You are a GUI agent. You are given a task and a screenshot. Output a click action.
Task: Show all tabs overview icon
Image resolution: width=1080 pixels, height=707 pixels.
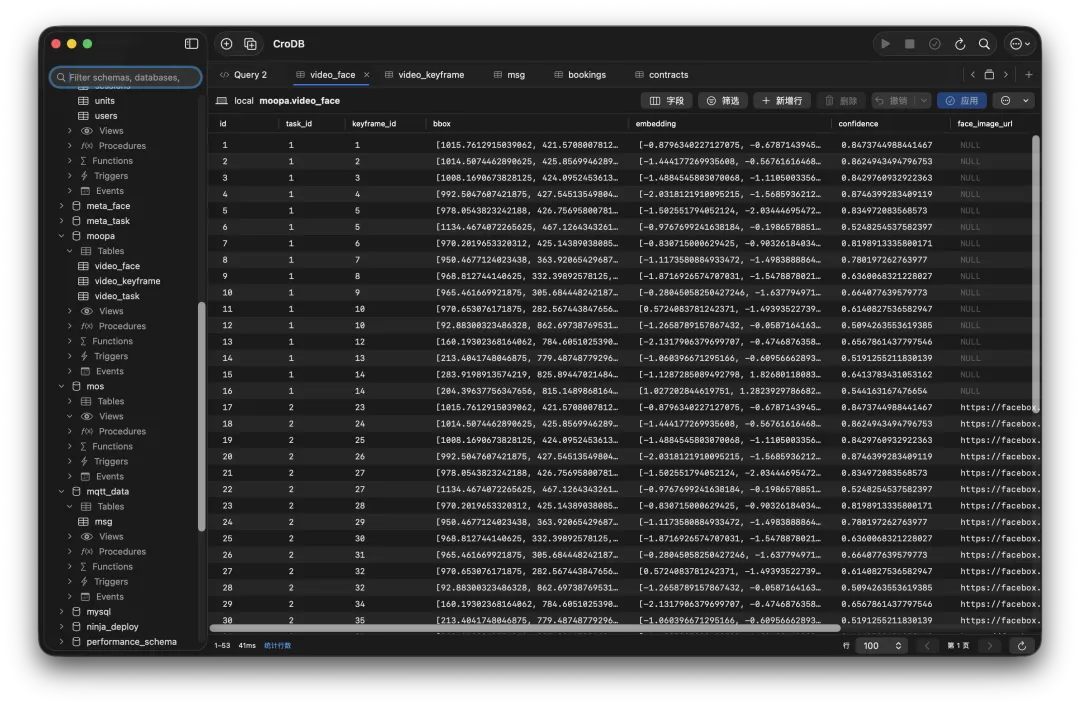tap(989, 74)
